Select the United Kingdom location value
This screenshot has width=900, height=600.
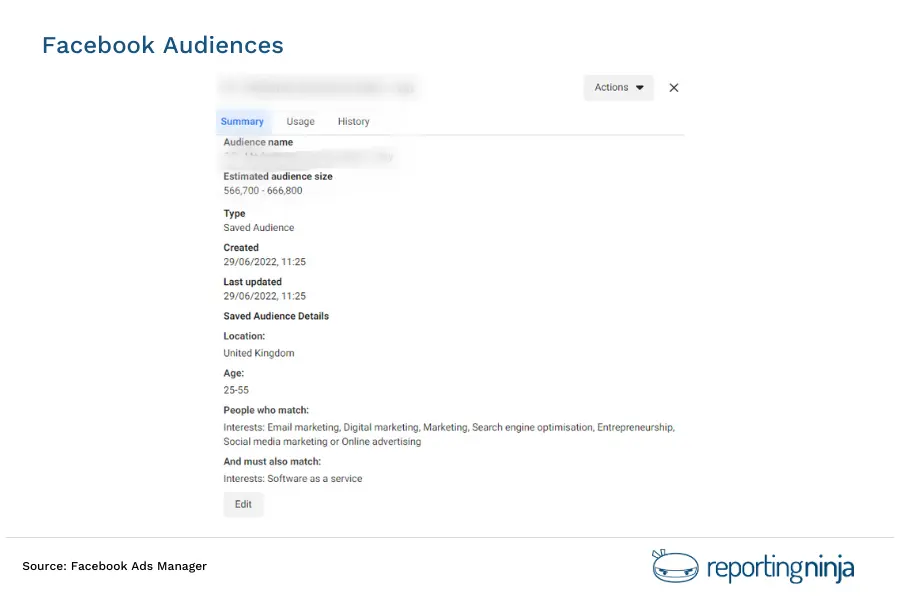tap(258, 353)
